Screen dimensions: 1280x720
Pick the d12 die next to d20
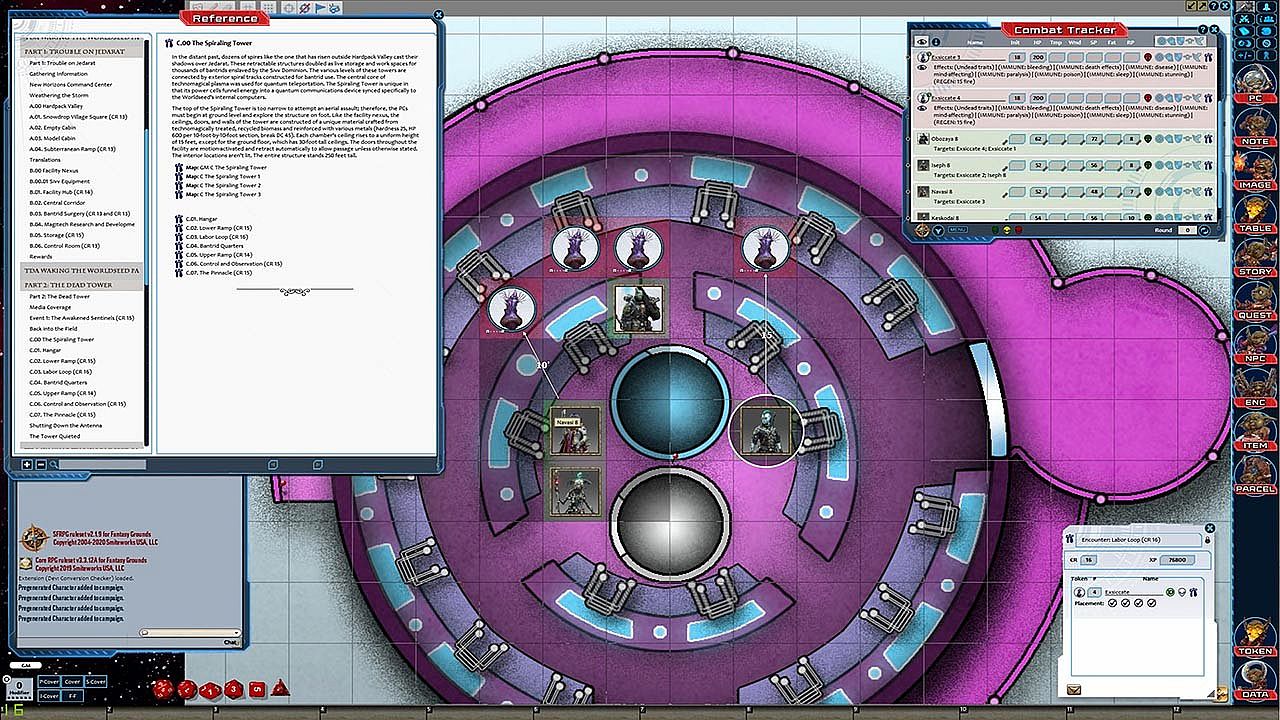pos(187,689)
